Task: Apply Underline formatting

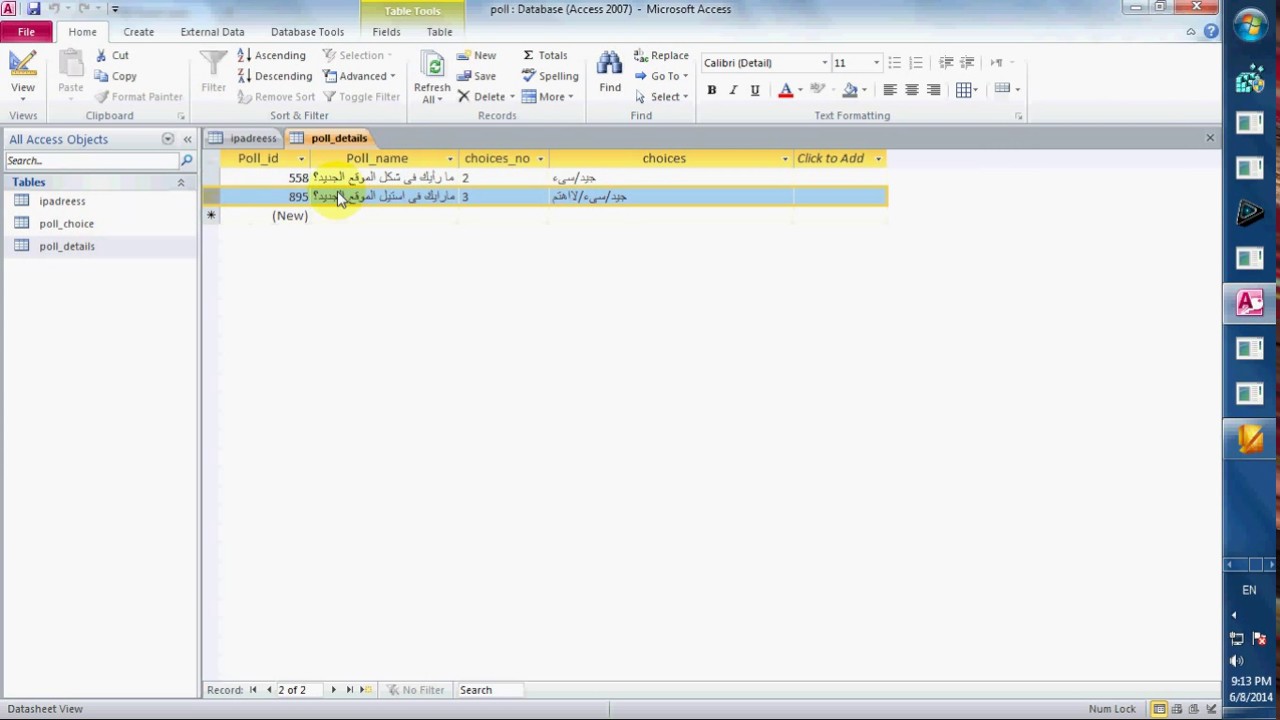Action: [755, 90]
